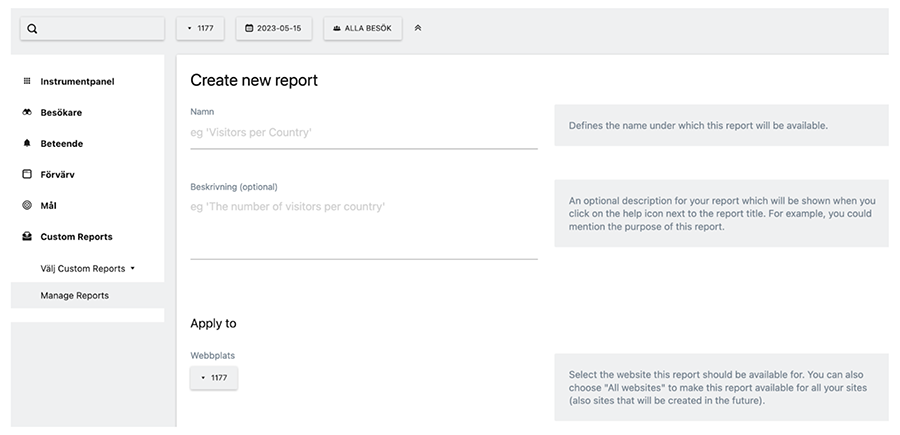Viewport: 900px width, 435px height.
Task: Click the search magnifier icon
Action: (32, 29)
